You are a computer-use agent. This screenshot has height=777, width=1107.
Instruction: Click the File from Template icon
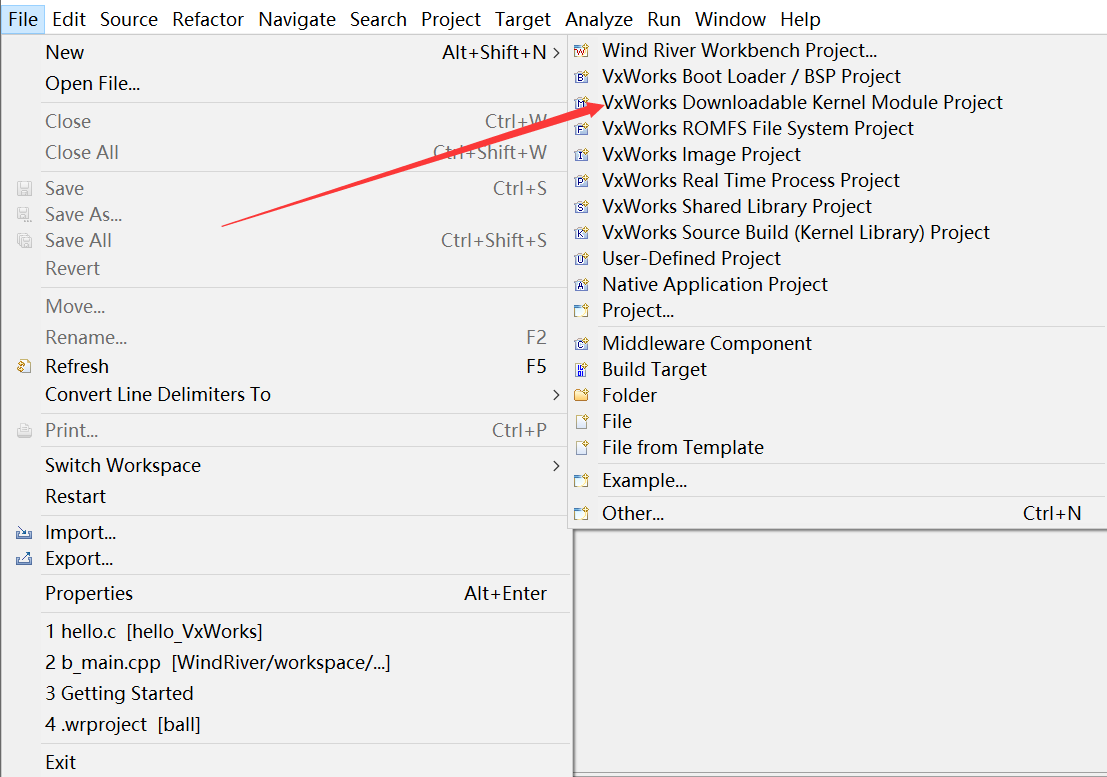tap(581, 447)
